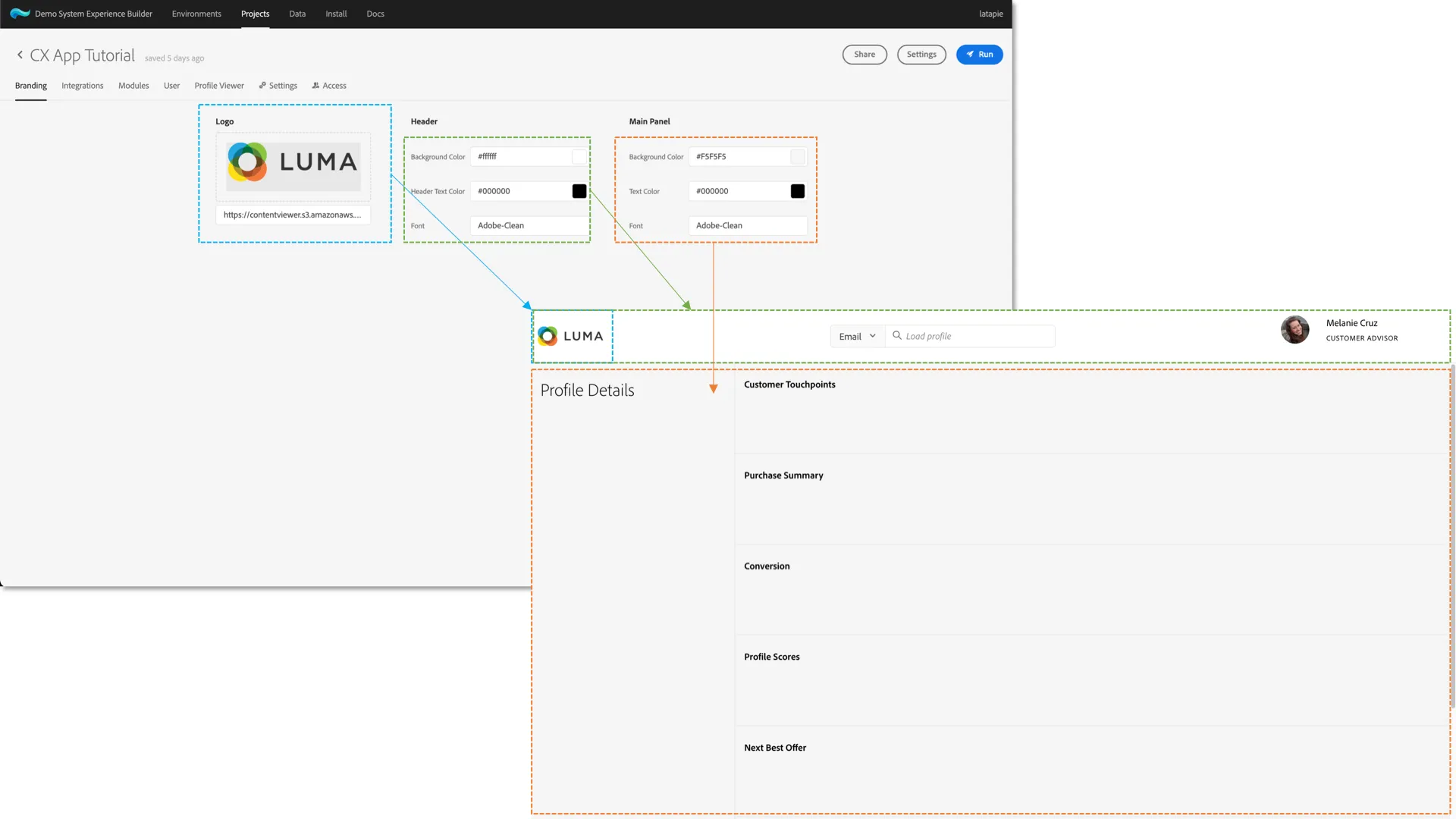This screenshot has width=1456, height=819.
Task: Go back using arrow beside CX App Tutorial
Action: [x=20, y=55]
